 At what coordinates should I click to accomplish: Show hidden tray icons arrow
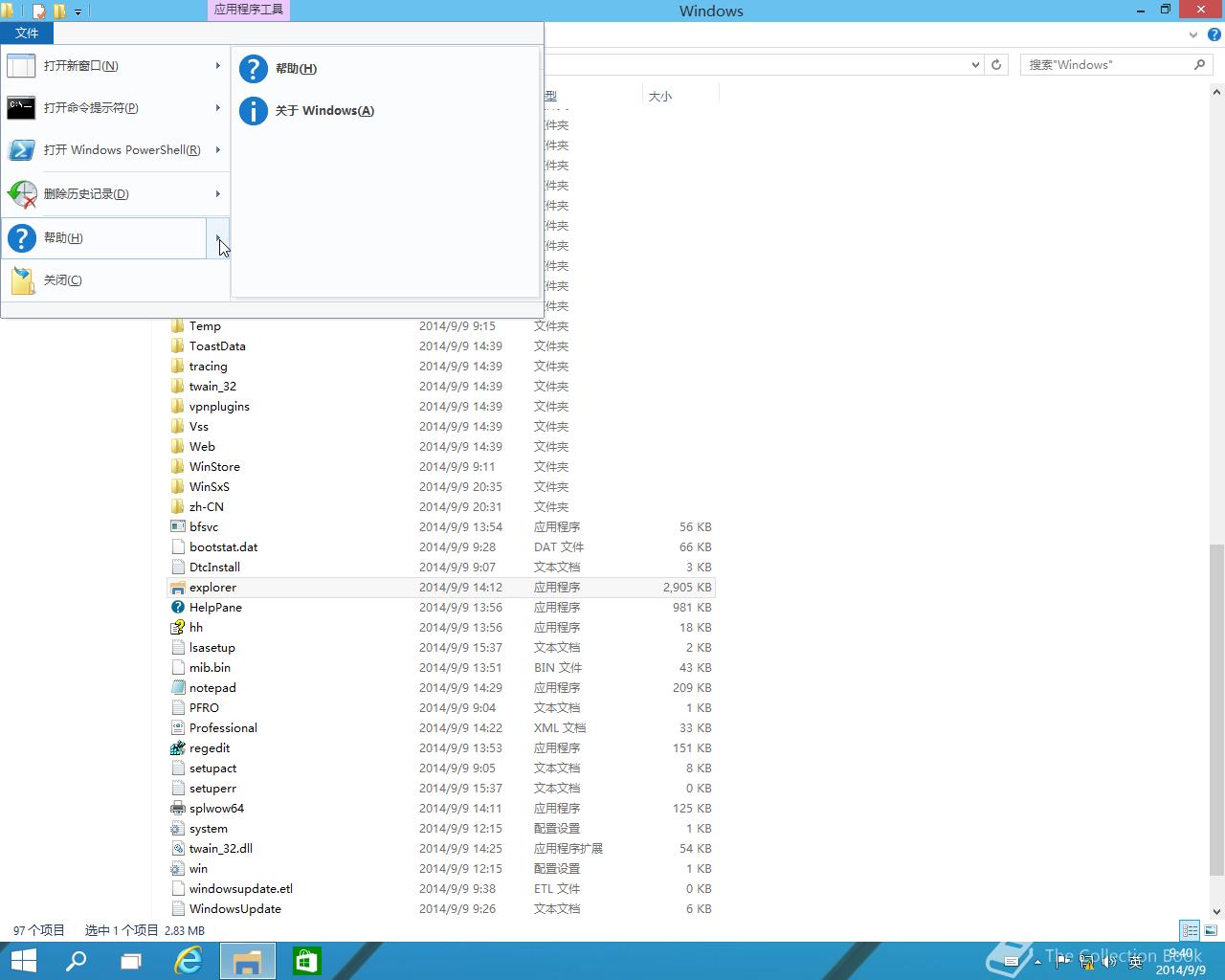pos(1037,962)
